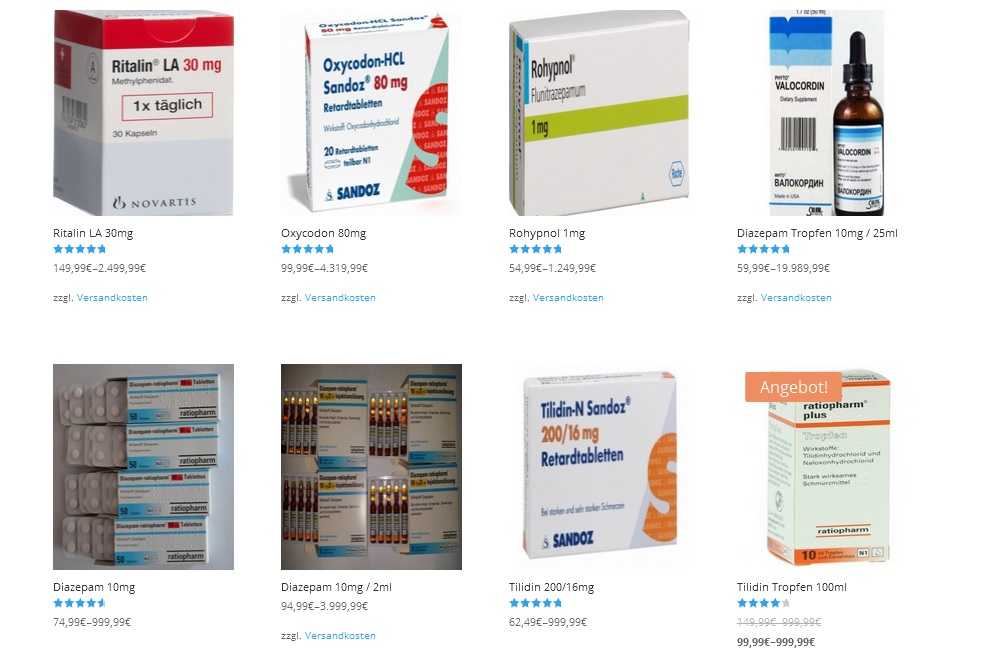The height and width of the screenshot is (648, 1005).
Task: Click the 'Oxycodon 80mg' product title
Action: [323, 233]
